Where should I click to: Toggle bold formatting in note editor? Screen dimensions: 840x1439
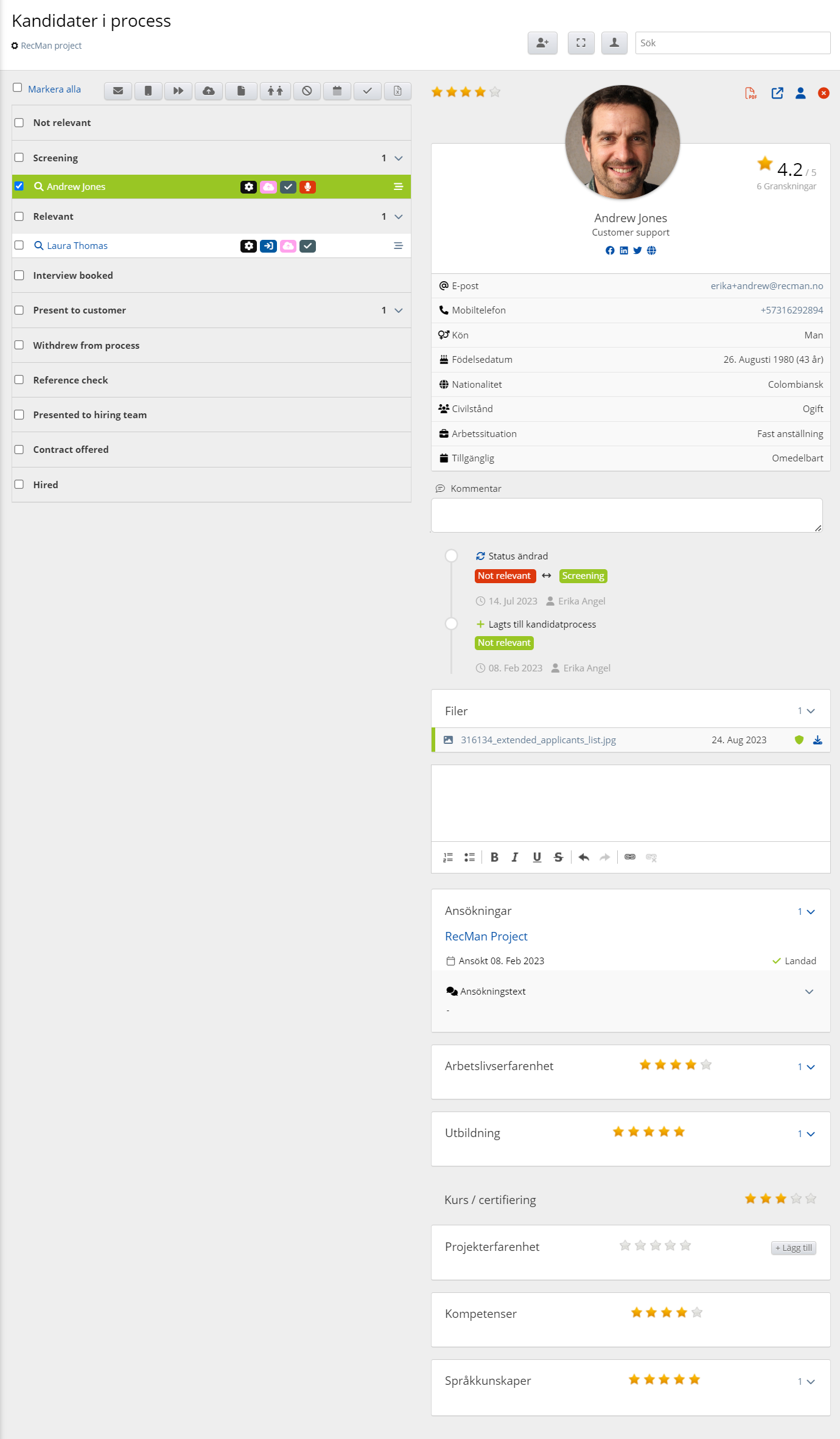[x=494, y=857]
